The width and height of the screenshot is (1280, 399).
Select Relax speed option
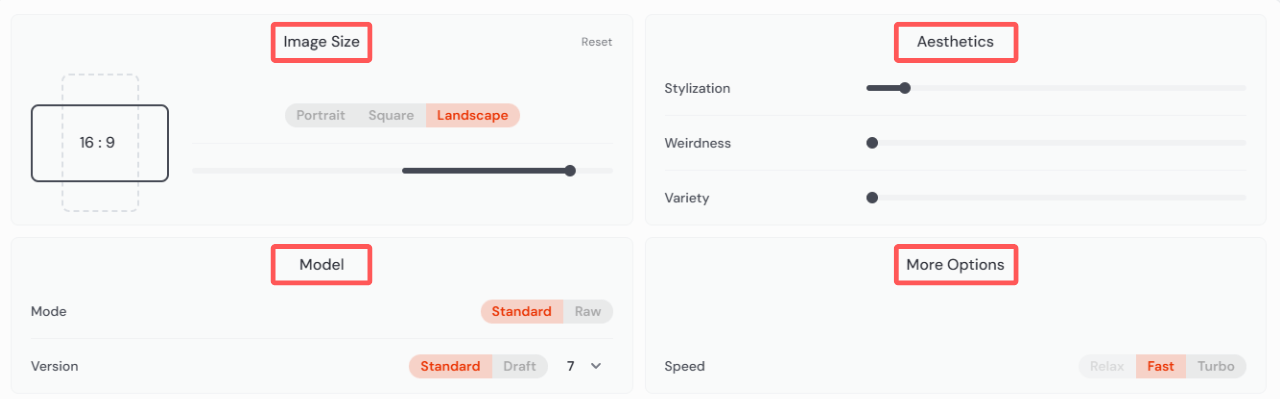coord(1107,366)
